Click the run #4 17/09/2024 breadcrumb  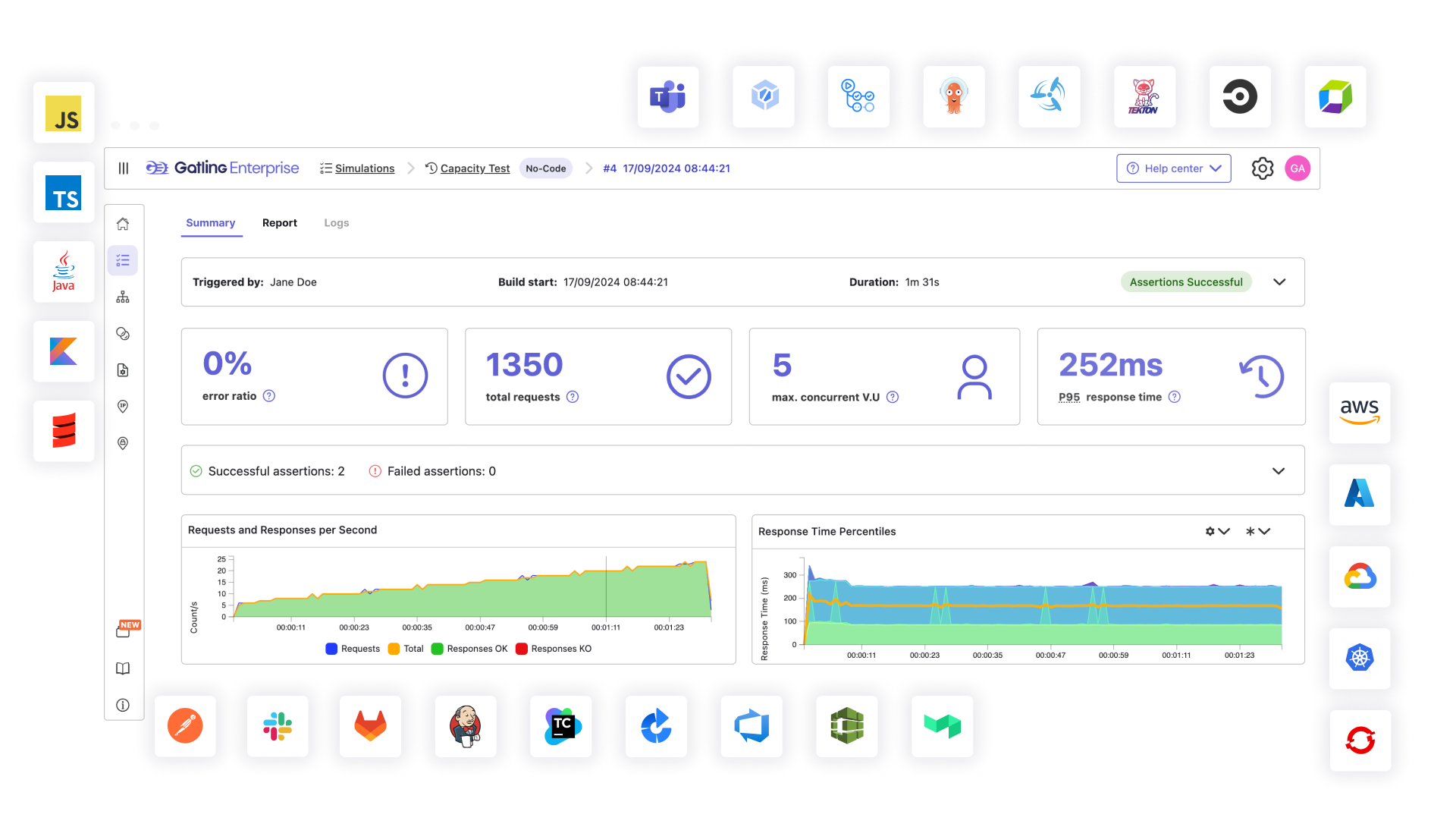pyautogui.click(x=667, y=168)
